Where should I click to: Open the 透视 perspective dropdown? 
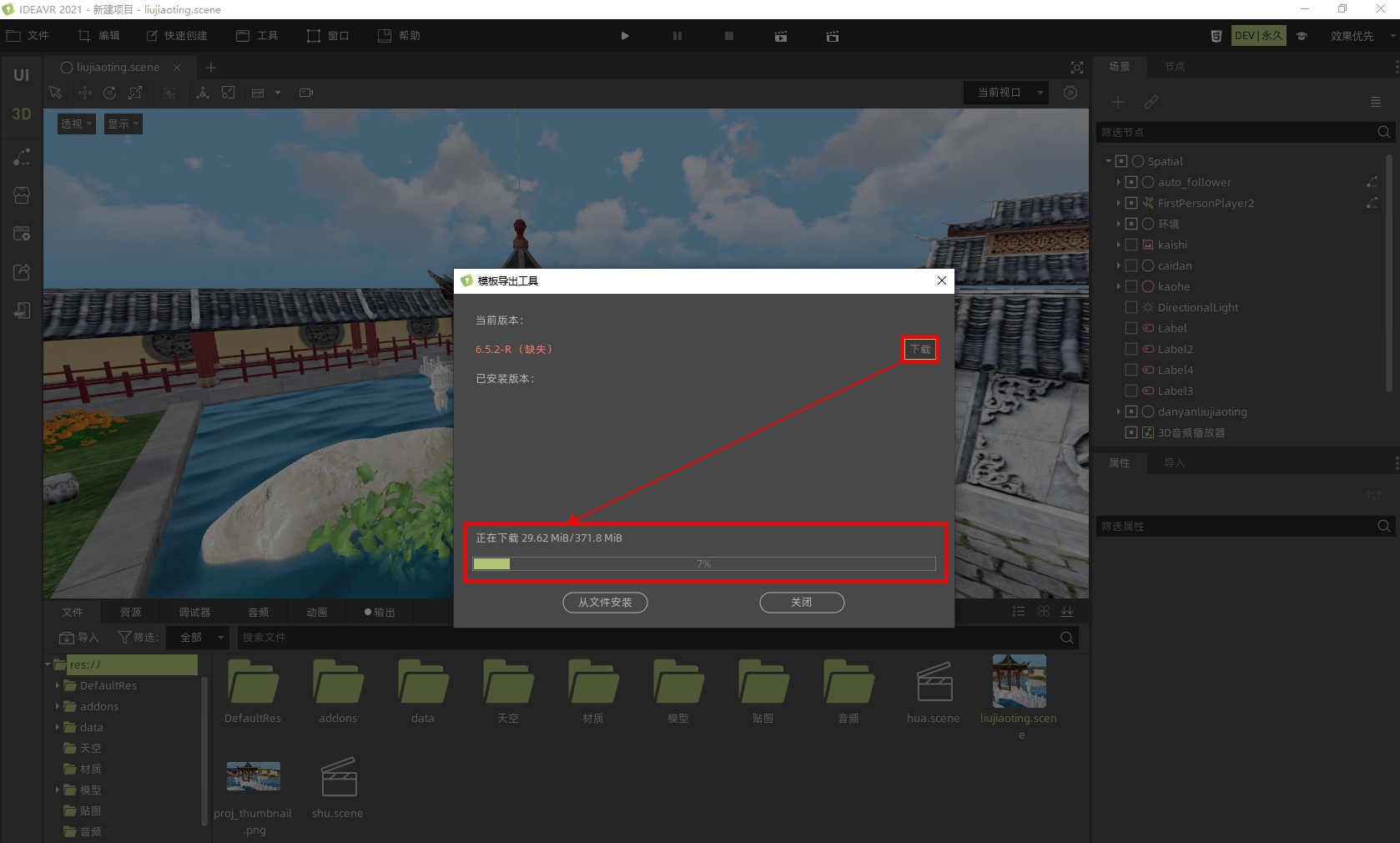[76, 124]
